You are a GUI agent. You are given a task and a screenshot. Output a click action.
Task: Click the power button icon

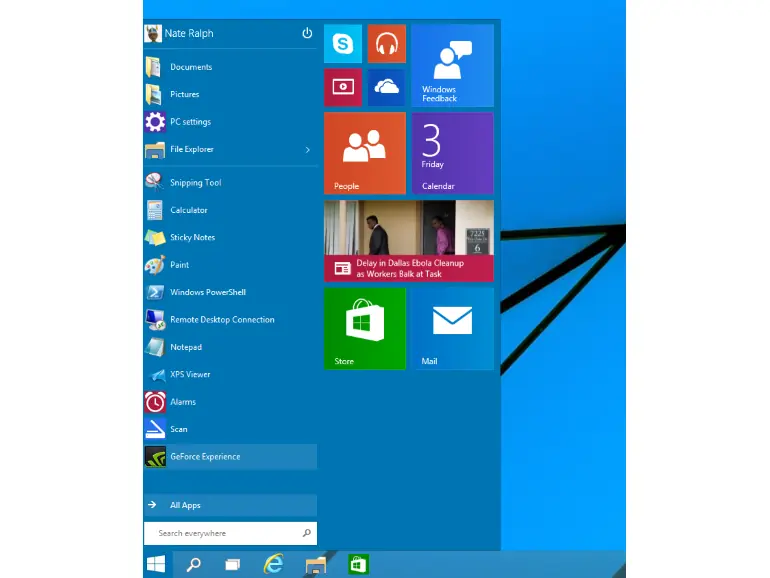[x=307, y=33]
